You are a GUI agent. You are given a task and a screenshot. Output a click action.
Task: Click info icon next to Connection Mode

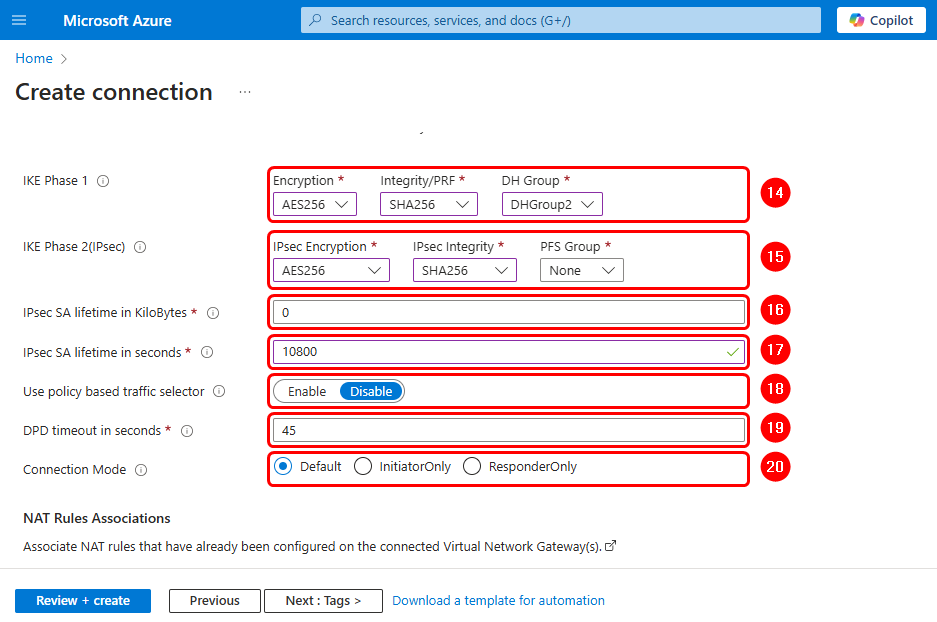pyautogui.click(x=141, y=470)
